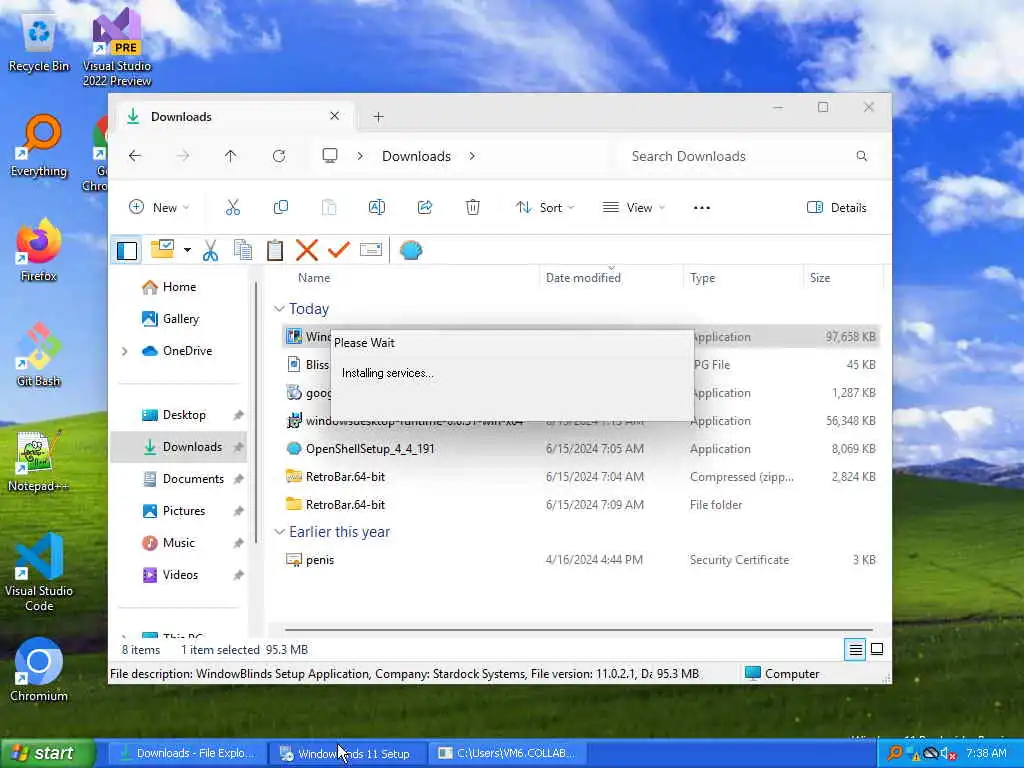Screen dimensions: 1024x768
Task: Select the RetroBar.64-bit compressed zip file
Action: point(581,477)
